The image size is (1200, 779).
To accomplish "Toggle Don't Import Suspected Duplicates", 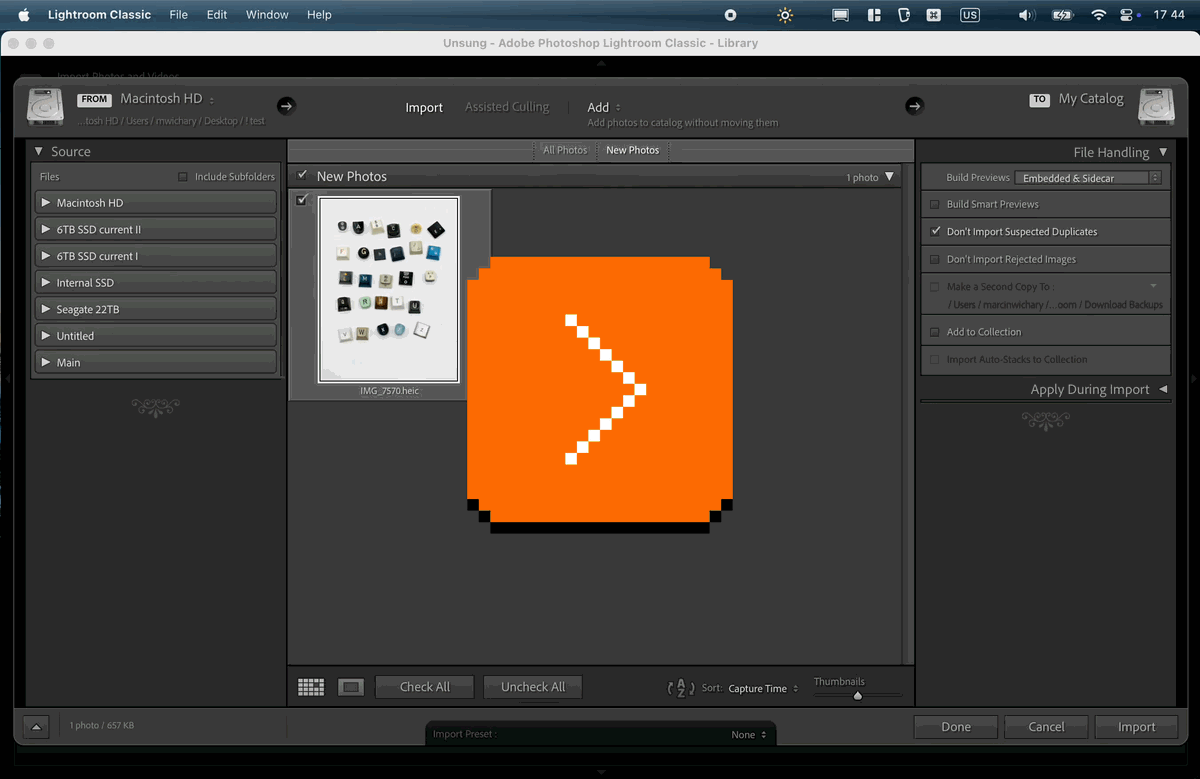I will coord(935,231).
